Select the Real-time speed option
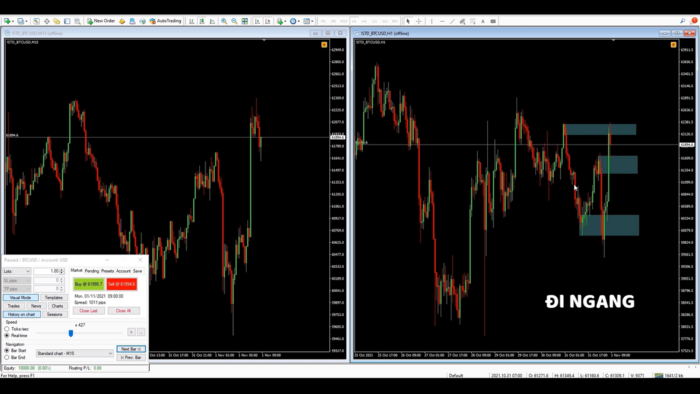This screenshot has width=700, height=394. tap(7, 335)
